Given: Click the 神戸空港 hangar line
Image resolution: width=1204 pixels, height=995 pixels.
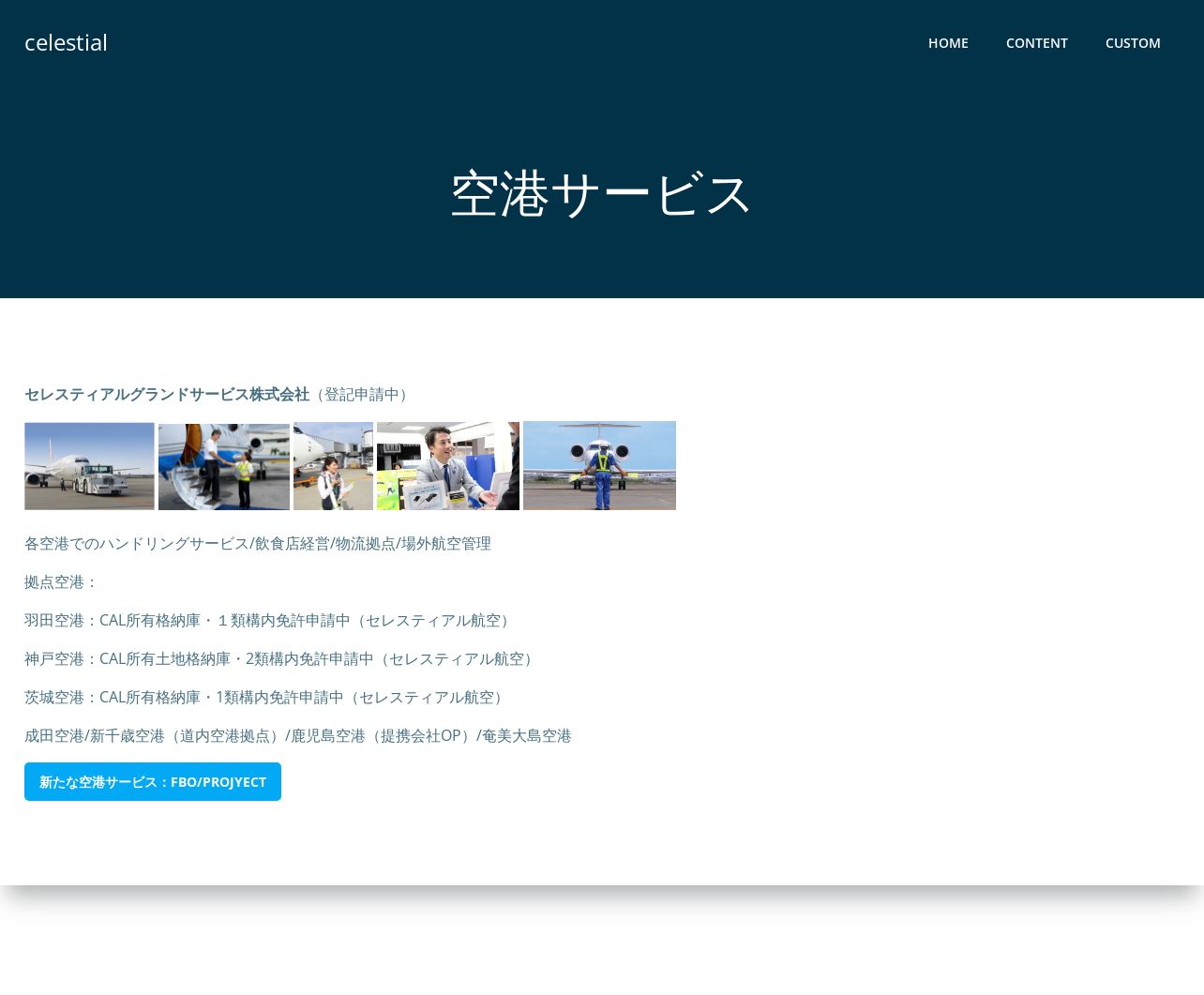Looking at the screenshot, I should 281,658.
